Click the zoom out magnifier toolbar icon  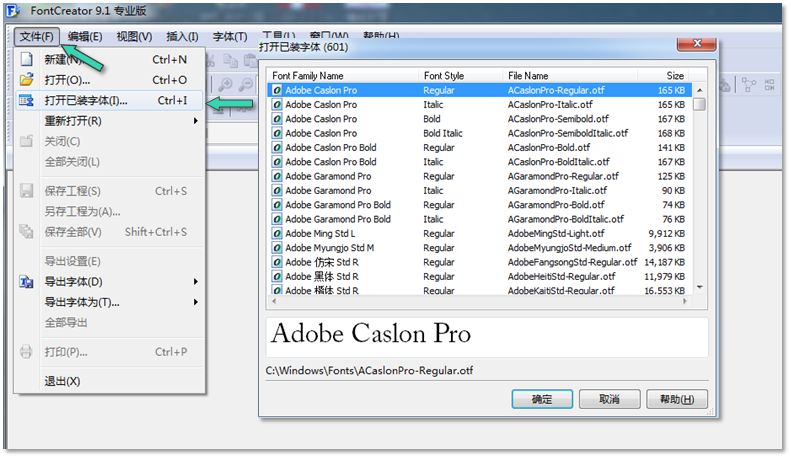(x=246, y=84)
